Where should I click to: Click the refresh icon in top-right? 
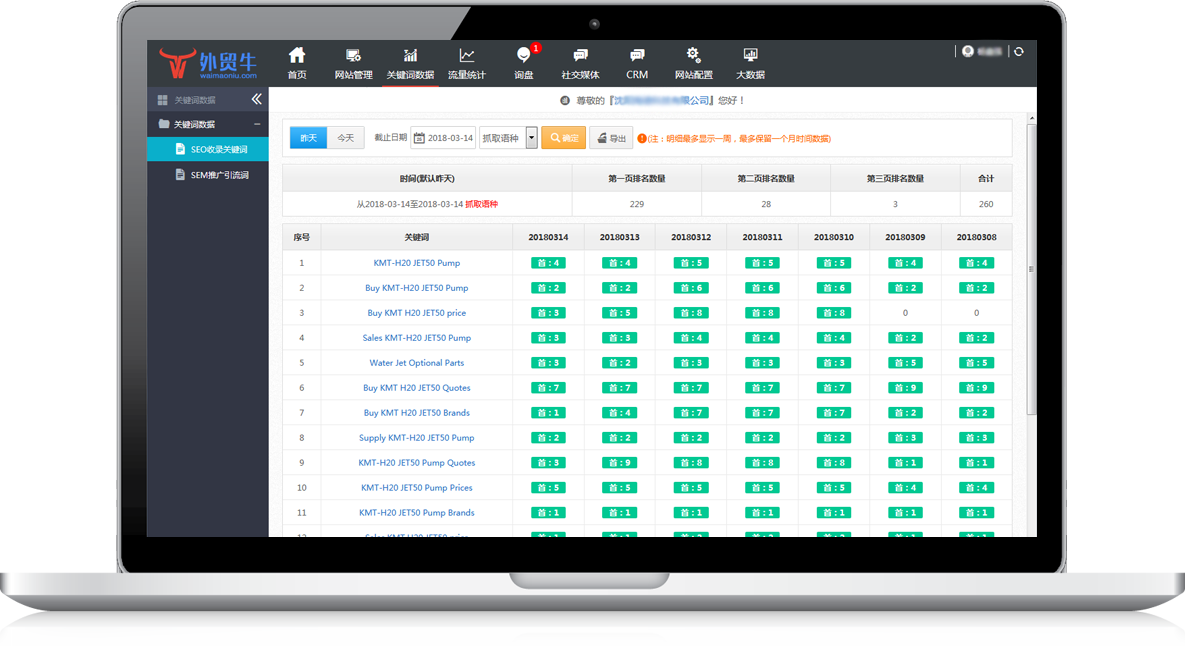(1018, 51)
